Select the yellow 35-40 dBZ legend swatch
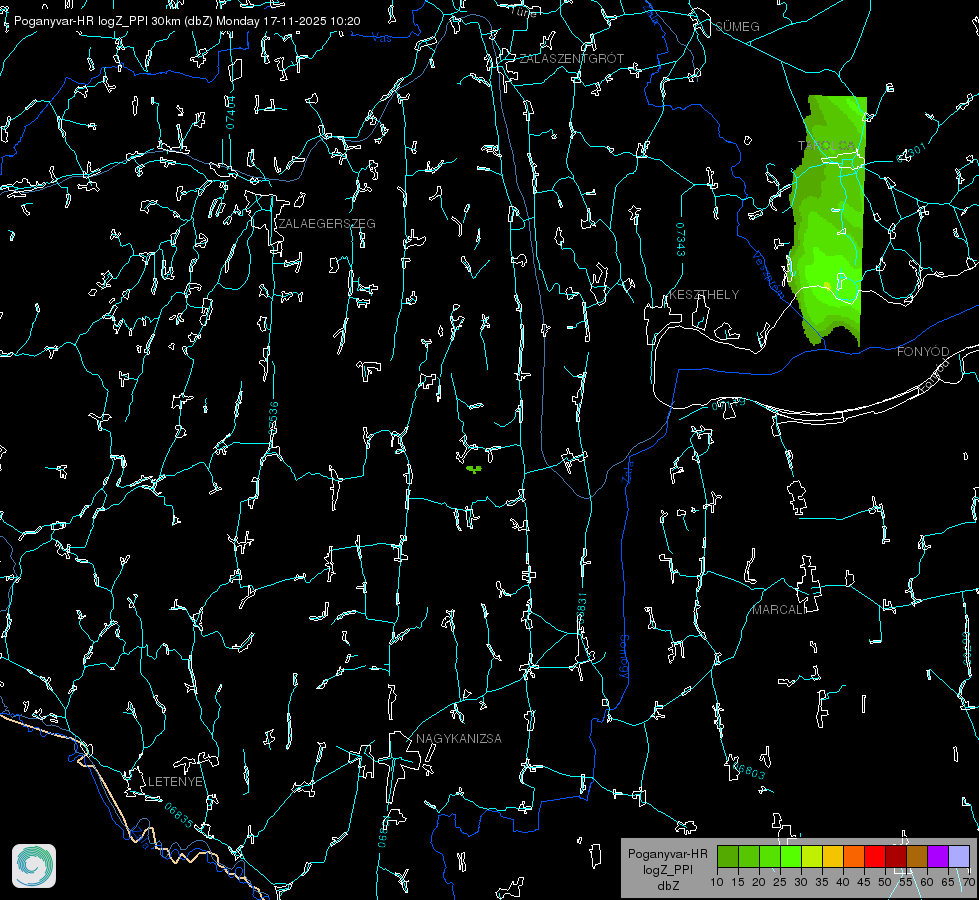Screen dimensions: 979x900 pos(833,856)
